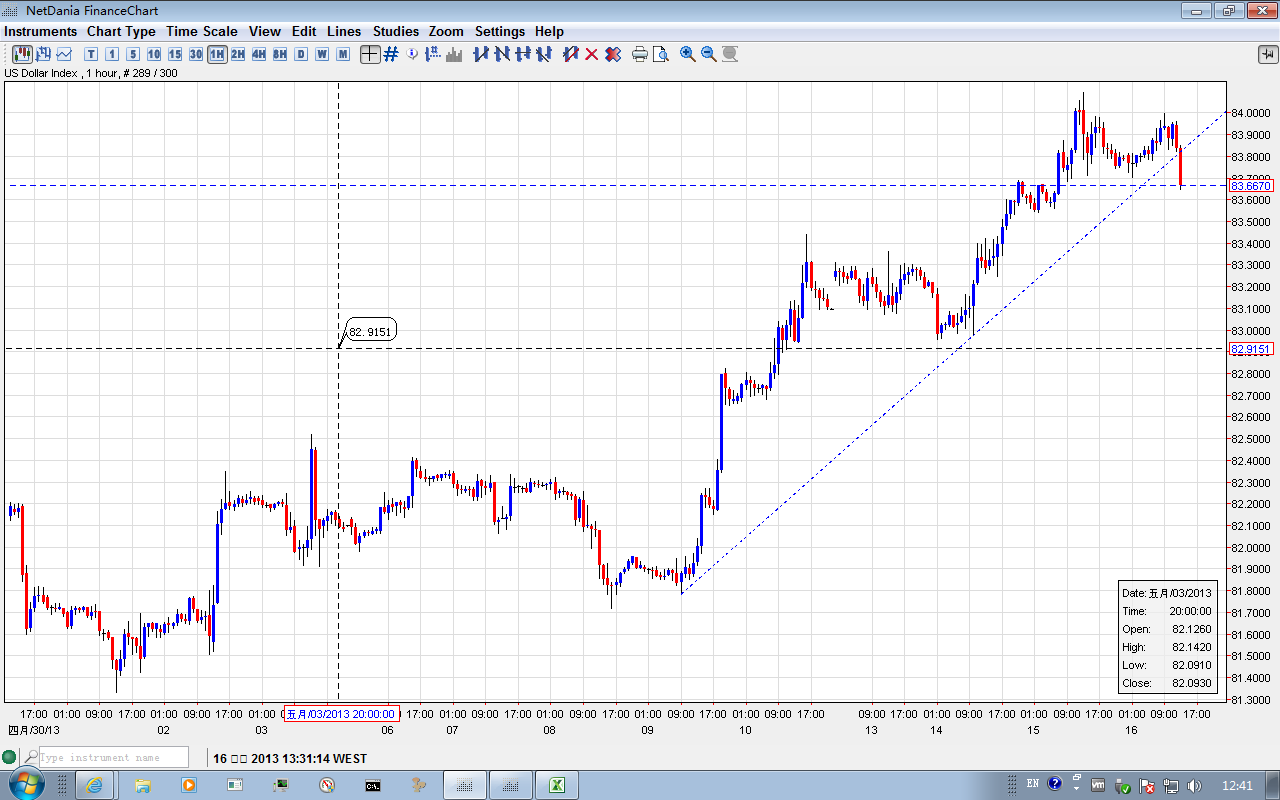Click the print chart icon
1280x800 pixels.
[x=640, y=54]
